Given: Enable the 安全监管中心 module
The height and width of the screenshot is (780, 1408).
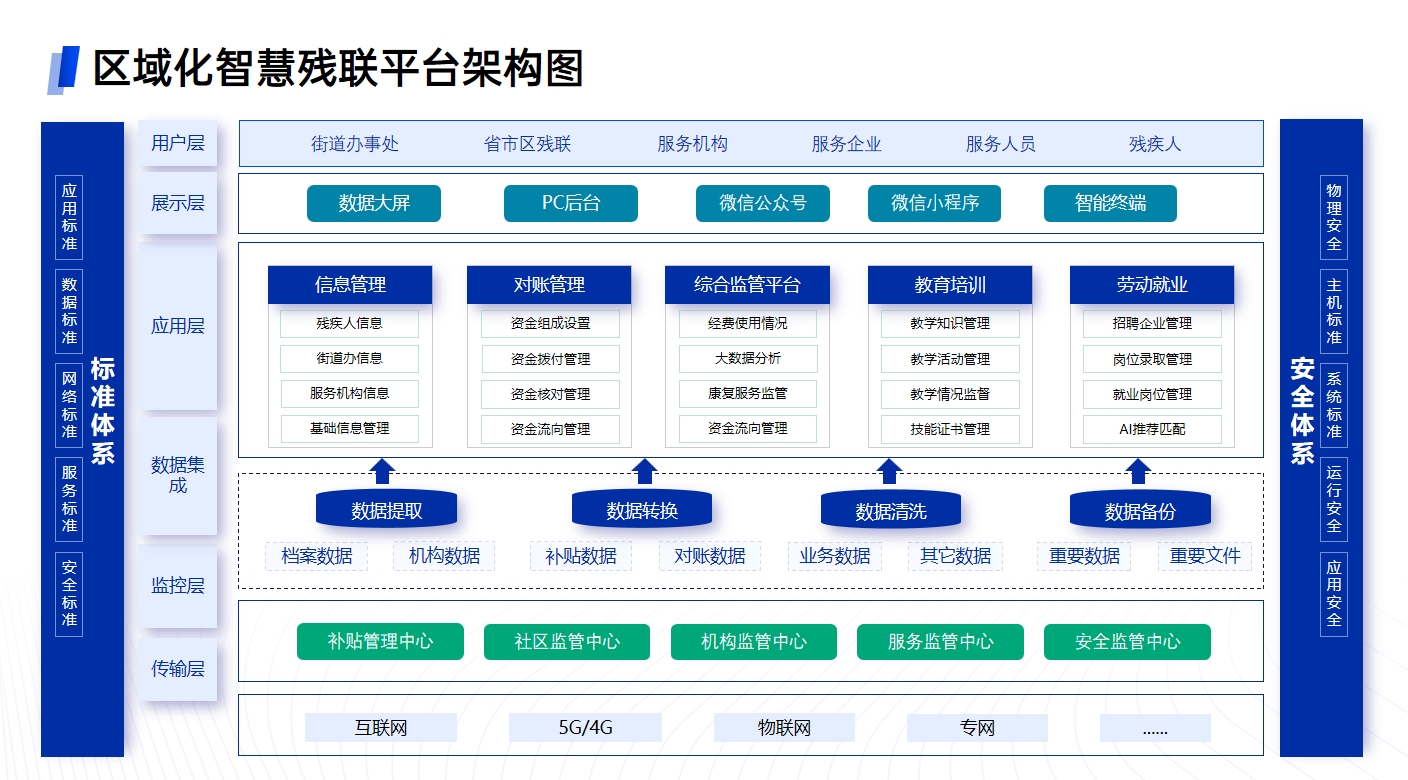Looking at the screenshot, I should pos(1127,641).
